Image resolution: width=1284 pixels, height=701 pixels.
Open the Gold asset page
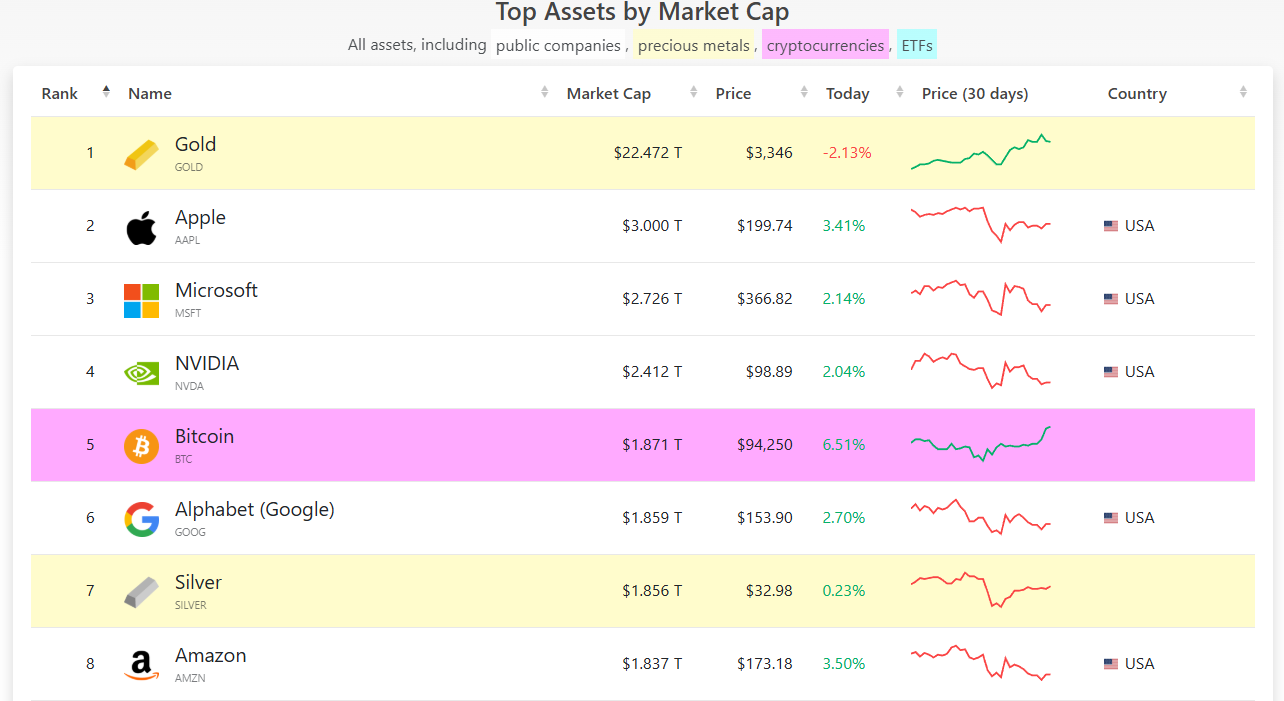tap(195, 145)
